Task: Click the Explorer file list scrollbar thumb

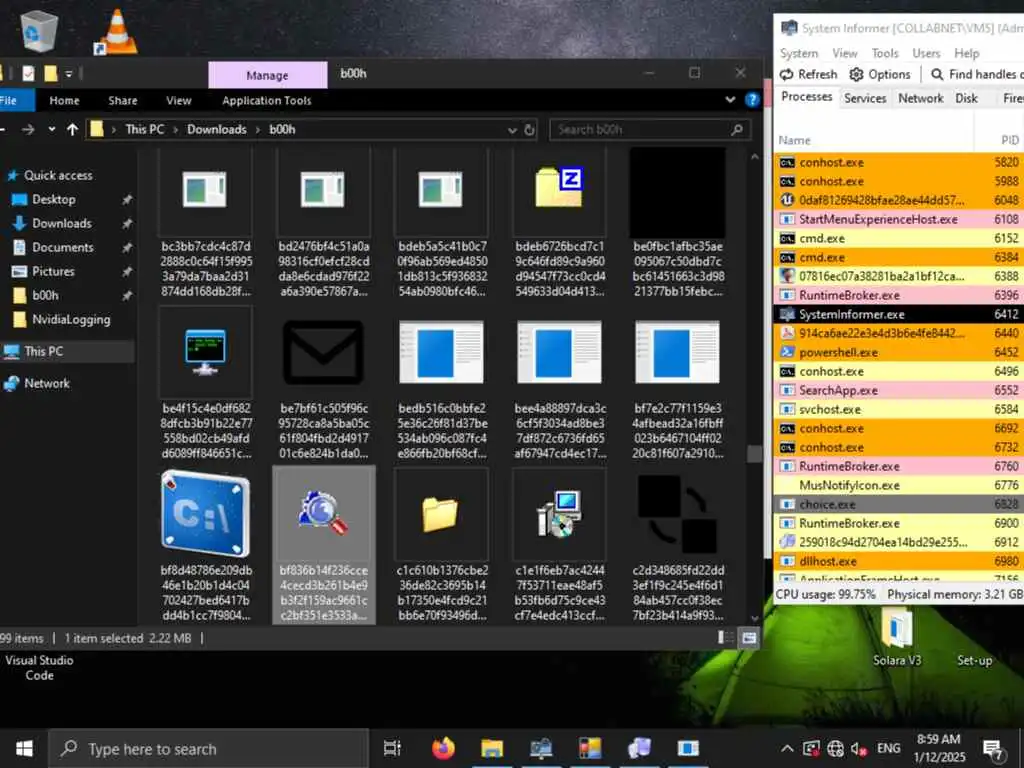Action: click(754, 454)
